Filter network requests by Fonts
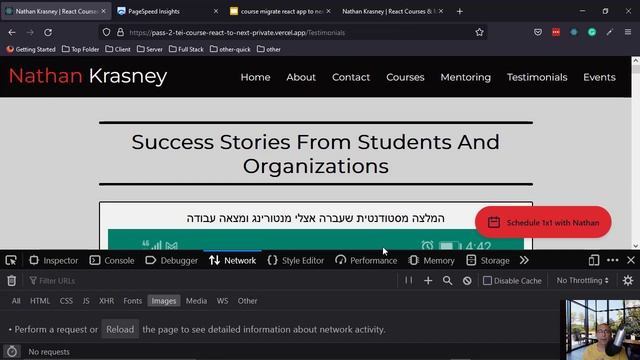 [x=133, y=301]
